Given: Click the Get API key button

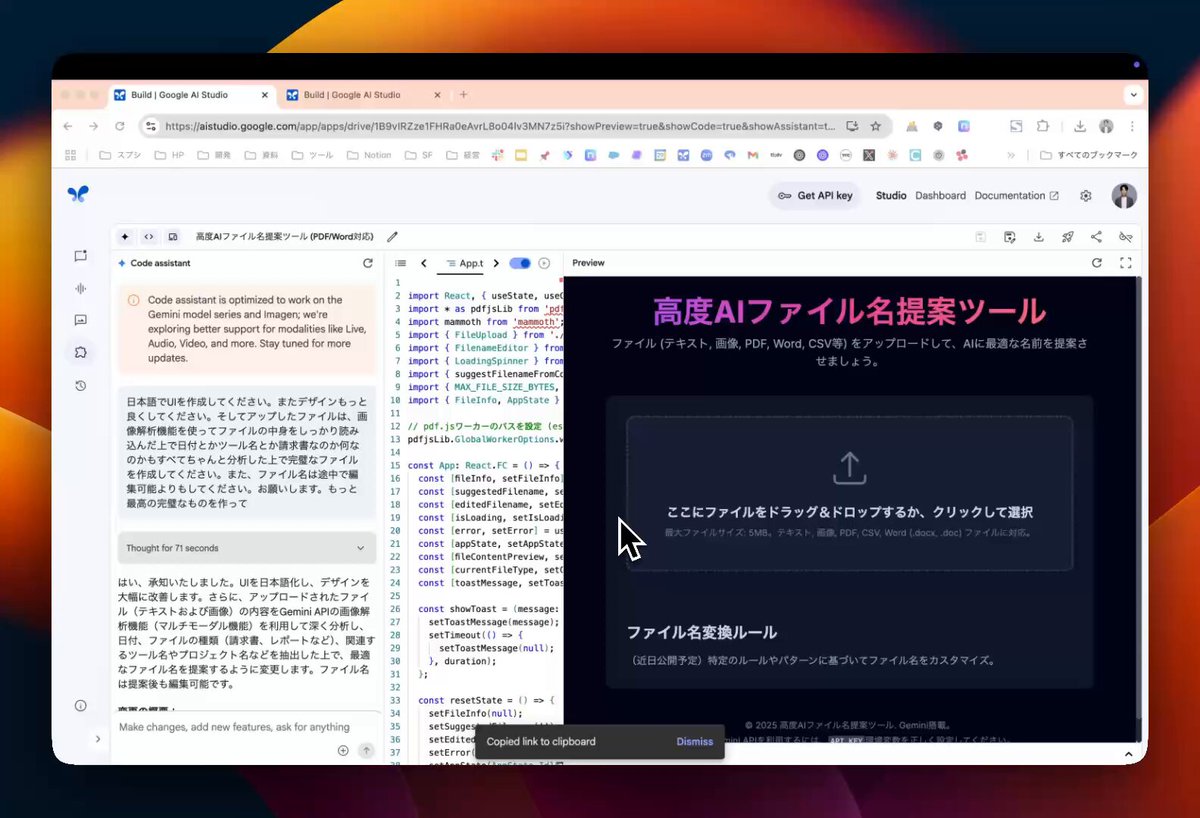Looking at the screenshot, I should 815,196.
